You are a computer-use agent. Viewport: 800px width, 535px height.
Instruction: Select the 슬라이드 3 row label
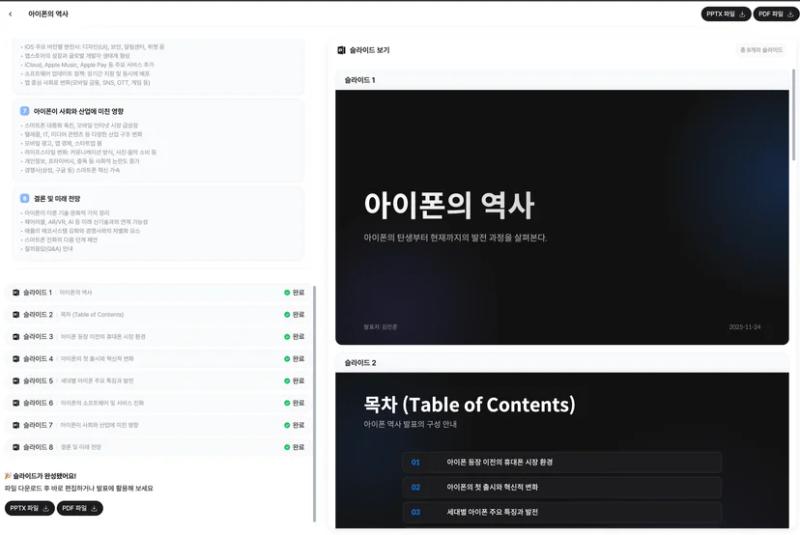(x=38, y=337)
